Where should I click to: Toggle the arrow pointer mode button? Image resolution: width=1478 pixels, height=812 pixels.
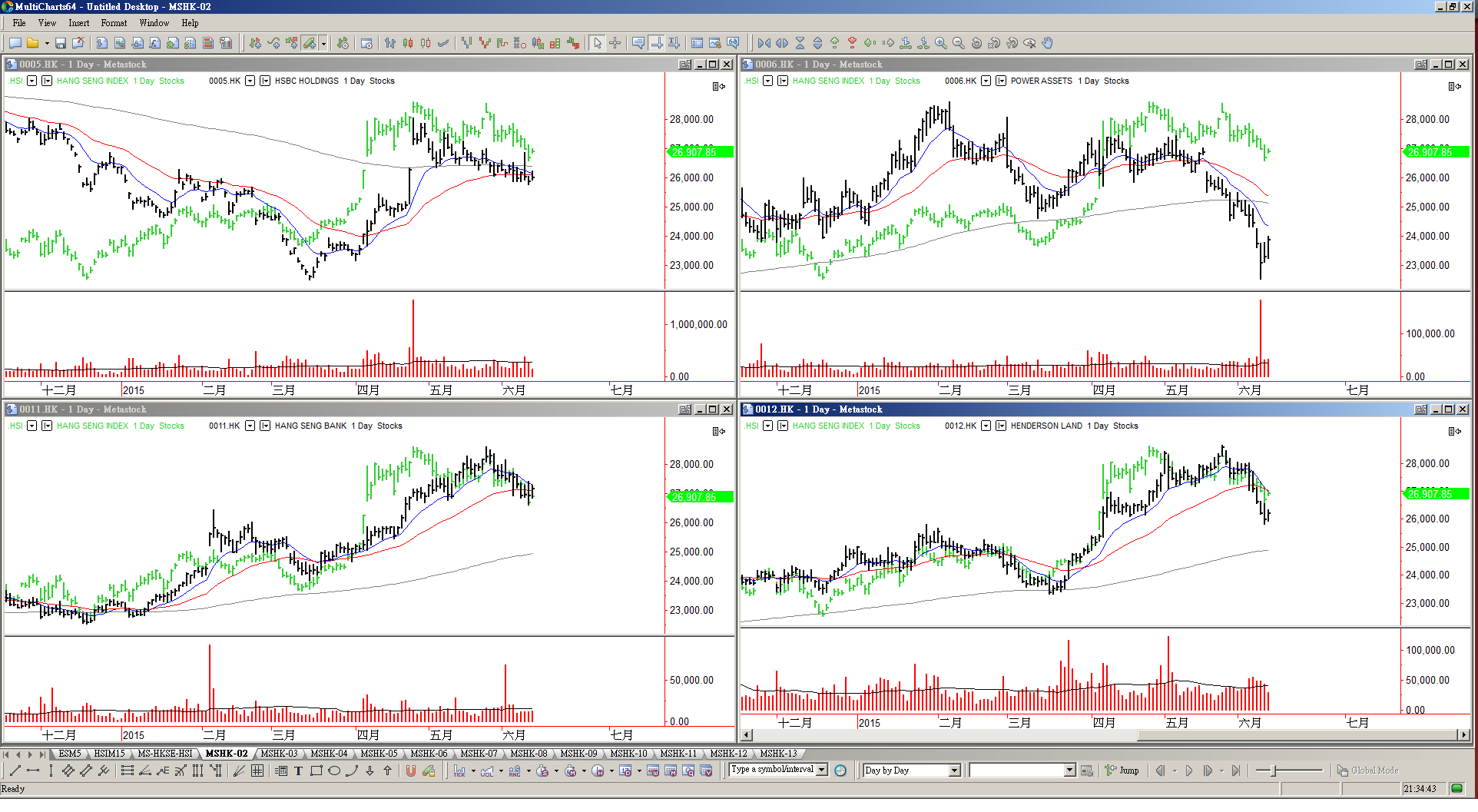598,44
